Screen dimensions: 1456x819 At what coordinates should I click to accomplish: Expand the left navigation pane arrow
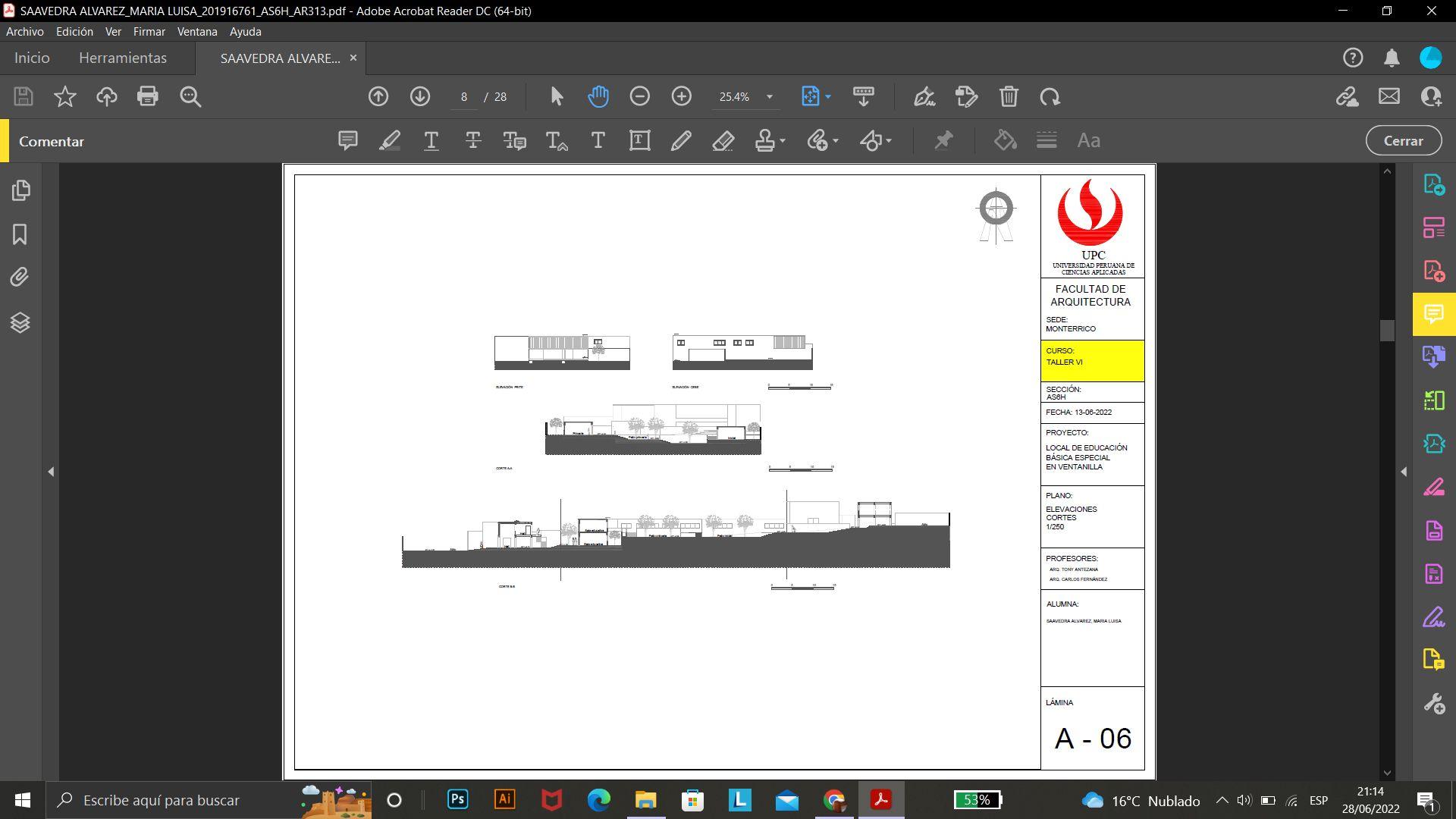[x=51, y=472]
